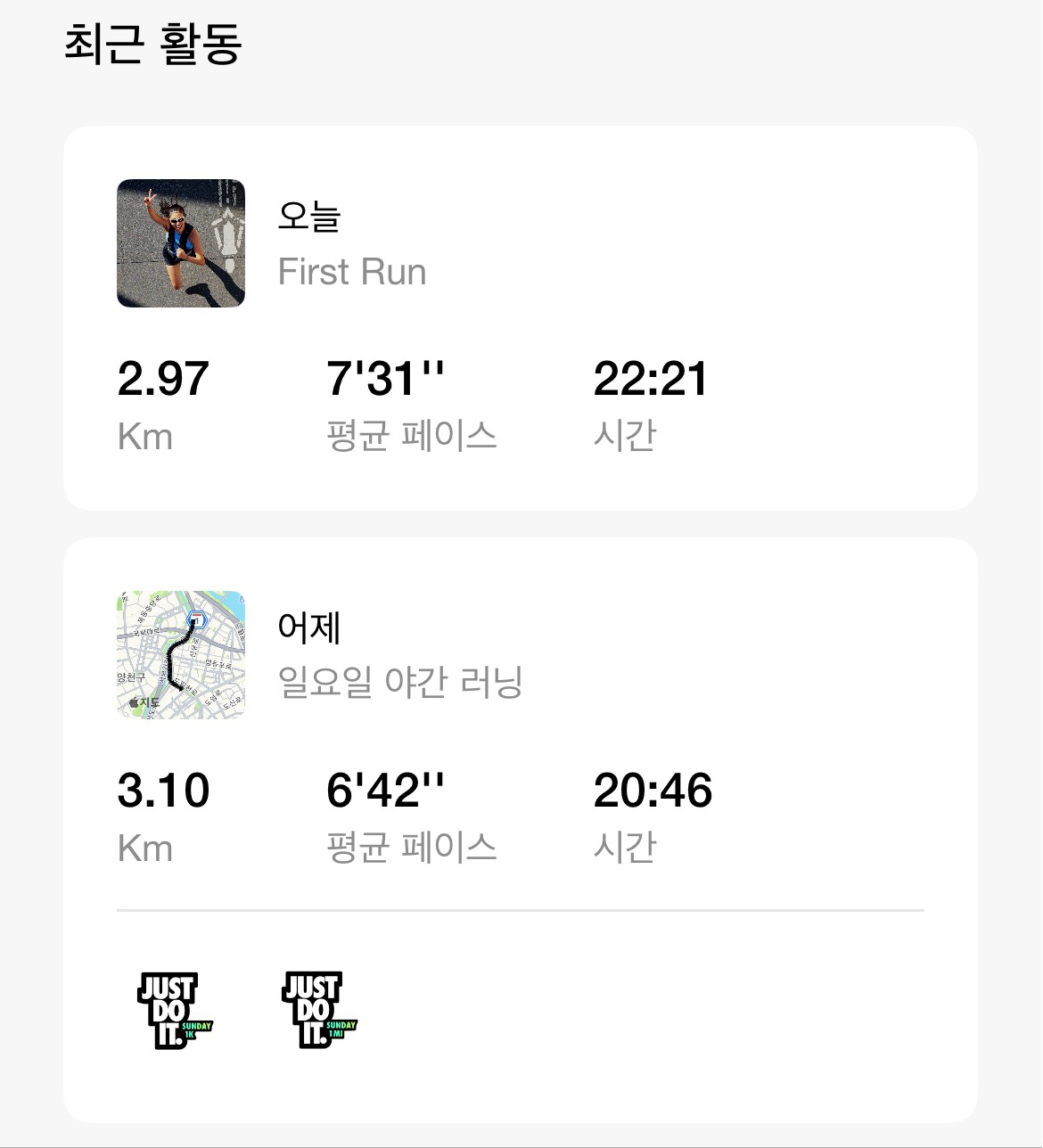1043x1148 pixels.
Task: Open the First Run photo thumbnail
Action: coord(181,243)
